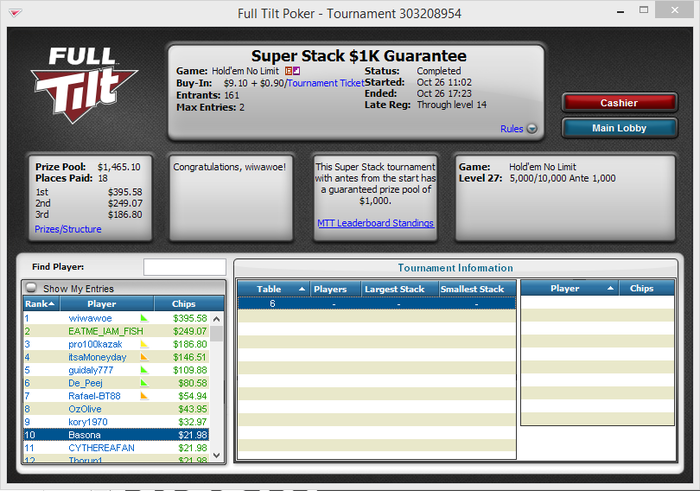Open the Rules link

512,129
